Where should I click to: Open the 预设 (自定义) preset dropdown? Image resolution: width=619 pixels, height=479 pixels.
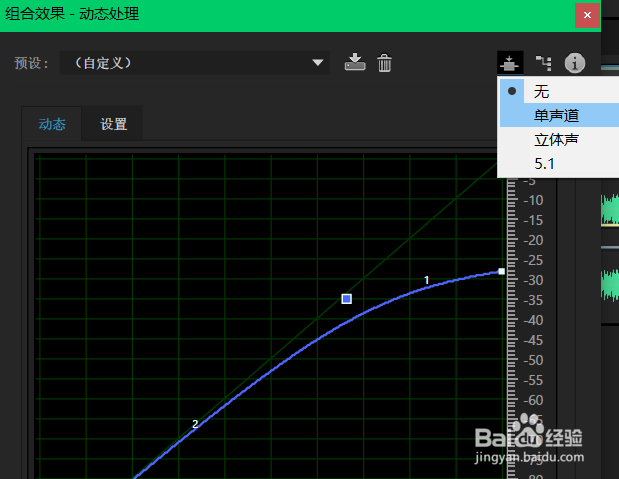195,62
